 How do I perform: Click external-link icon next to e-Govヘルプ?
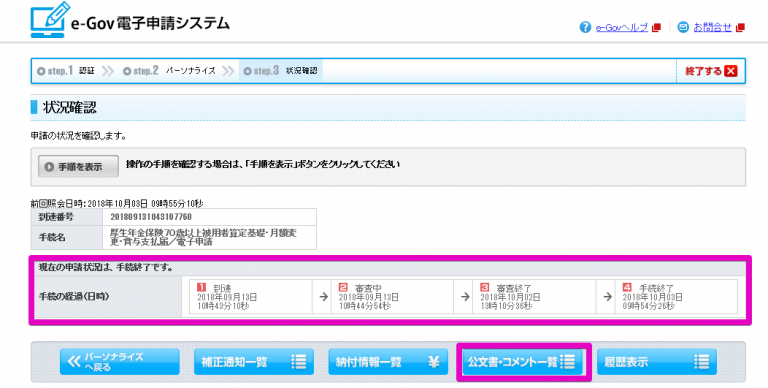point(656,28)
